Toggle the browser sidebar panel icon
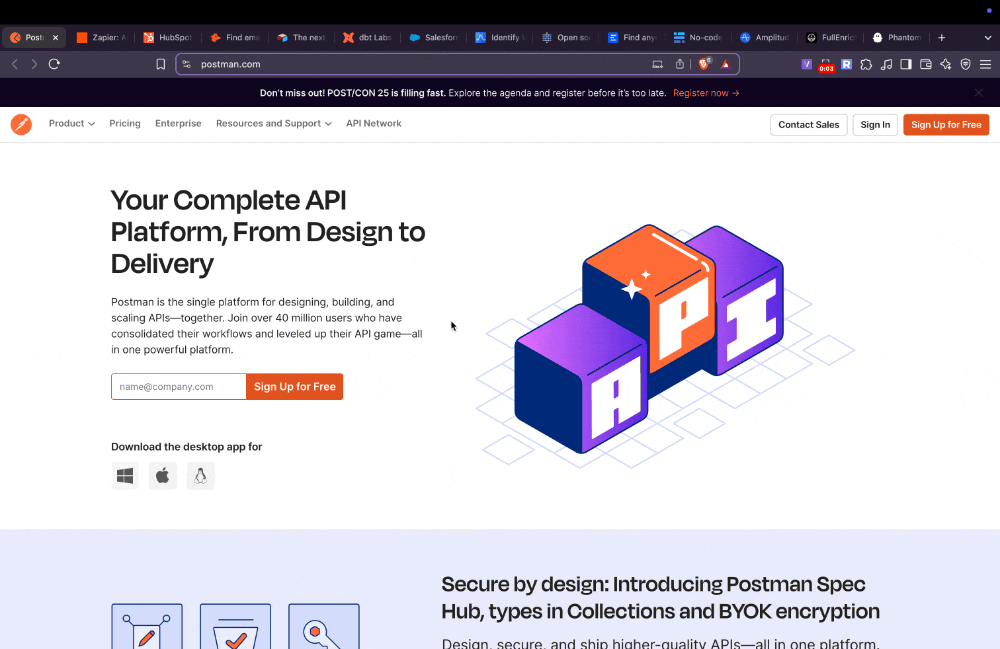Screen dimensions: 1000x649 click(906, 64)
